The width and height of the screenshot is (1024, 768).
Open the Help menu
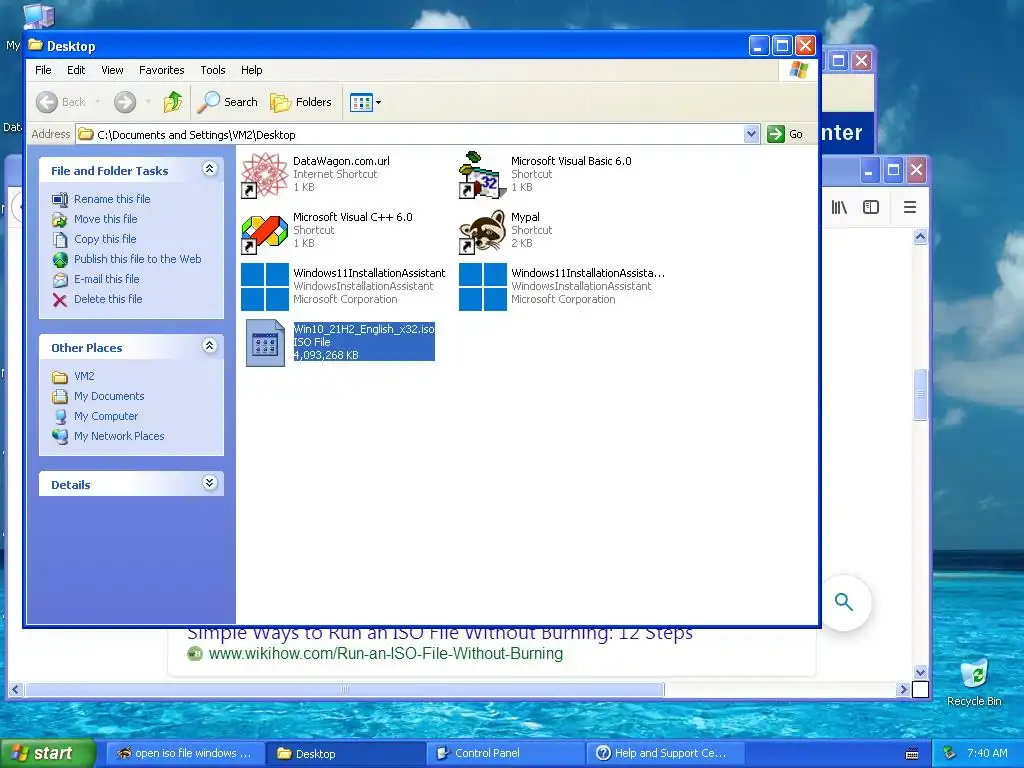click(x=251, y=70)
